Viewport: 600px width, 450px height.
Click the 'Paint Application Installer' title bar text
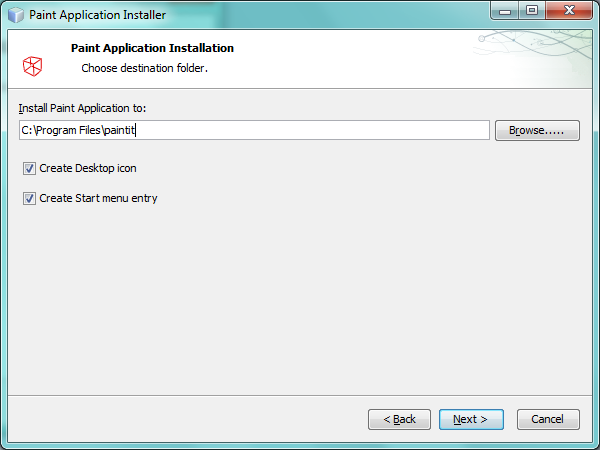(x=98, y=15)
